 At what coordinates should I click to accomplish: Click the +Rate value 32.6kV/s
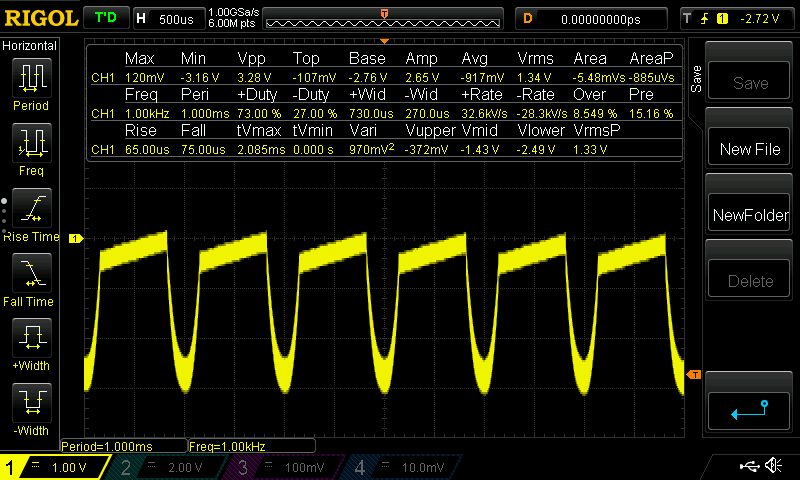point(484,113)
